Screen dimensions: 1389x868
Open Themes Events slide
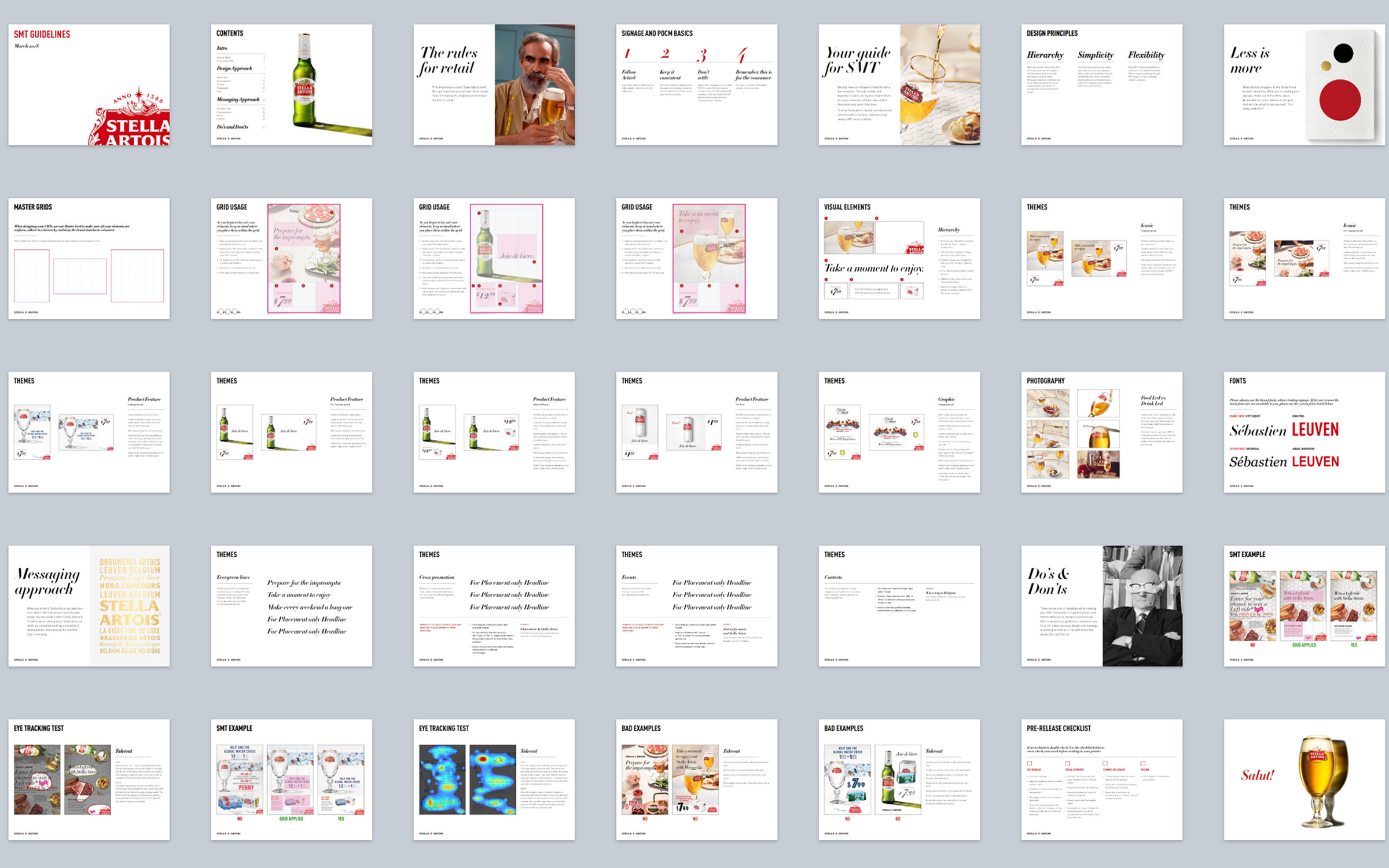(x=697, y=606)
